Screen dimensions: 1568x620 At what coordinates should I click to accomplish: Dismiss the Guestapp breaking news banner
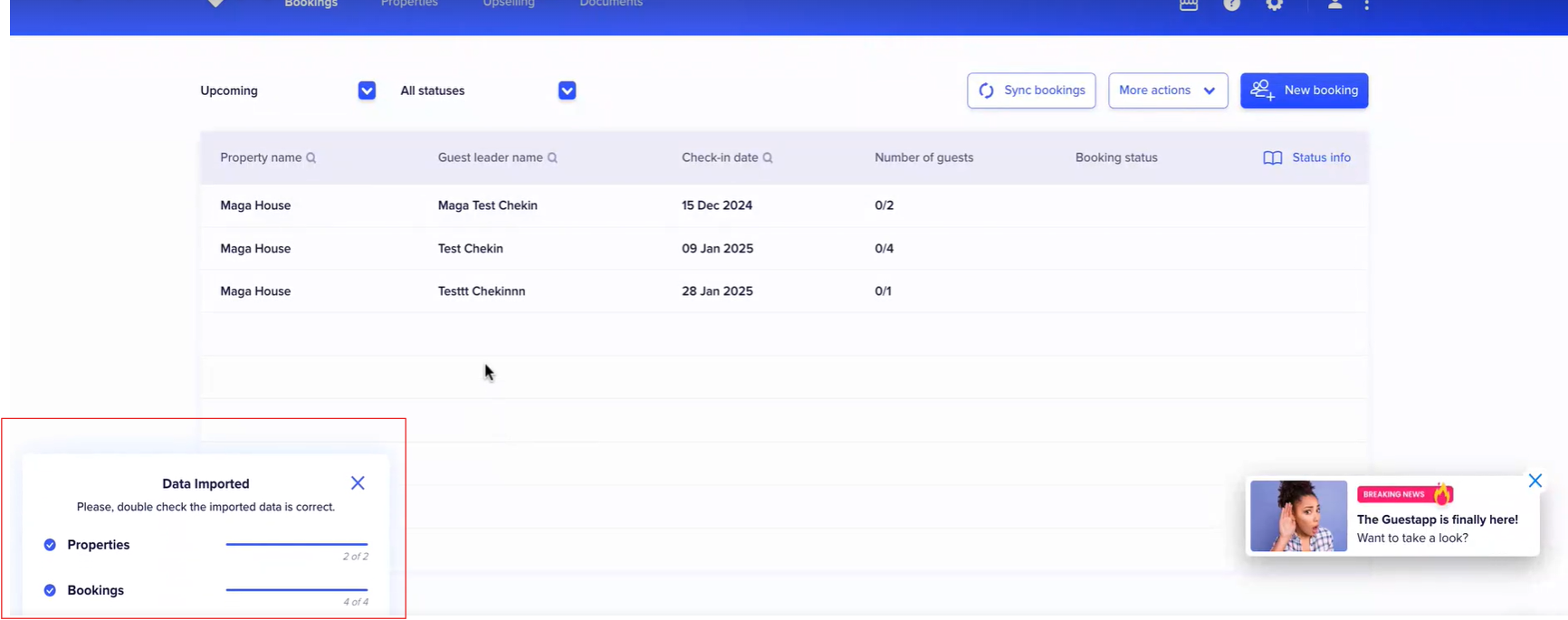(x=1535, y=481)
